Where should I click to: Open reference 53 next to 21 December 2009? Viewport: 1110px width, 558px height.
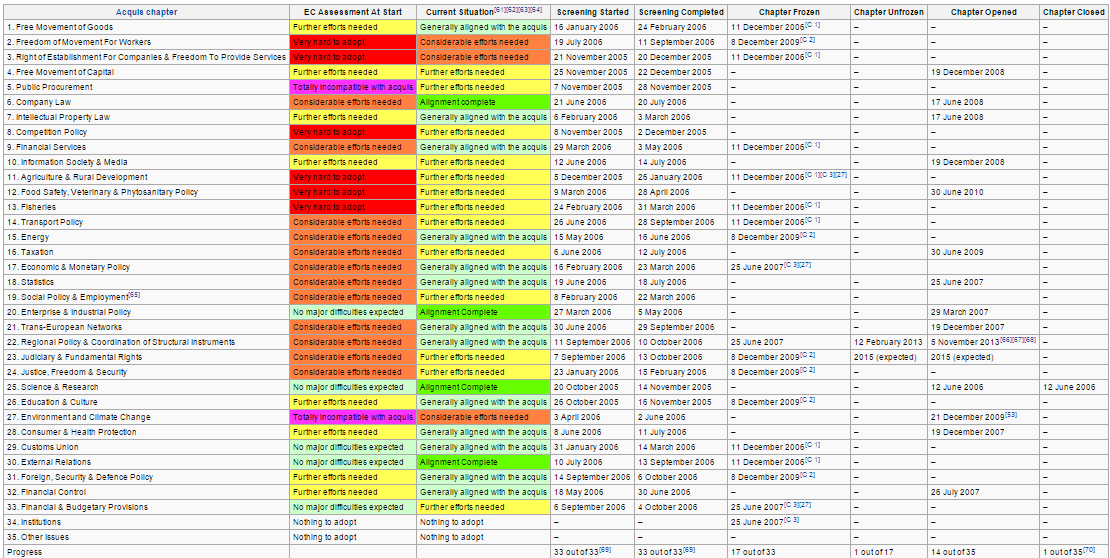(x=1011, y=415)
